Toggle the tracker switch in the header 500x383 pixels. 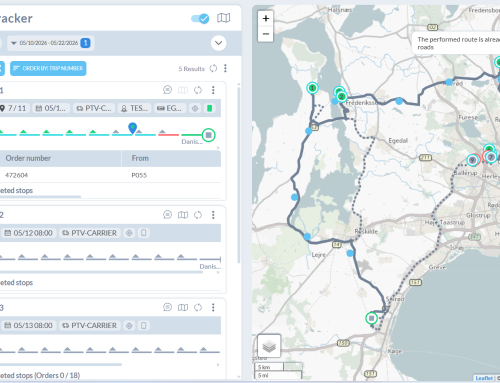(200, 19)
